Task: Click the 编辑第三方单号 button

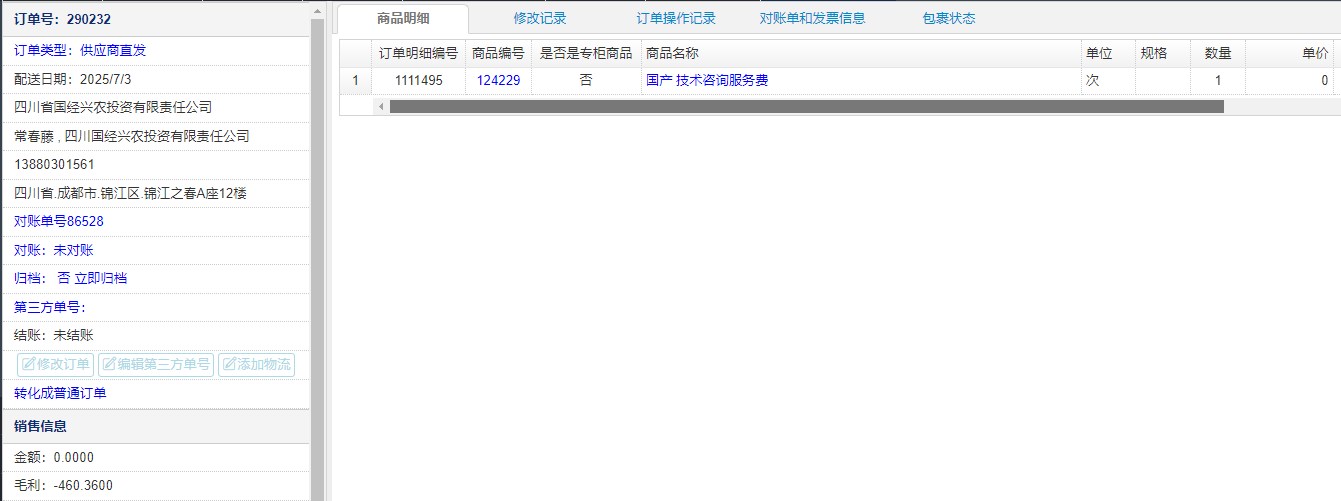Action: click(156, 364)
